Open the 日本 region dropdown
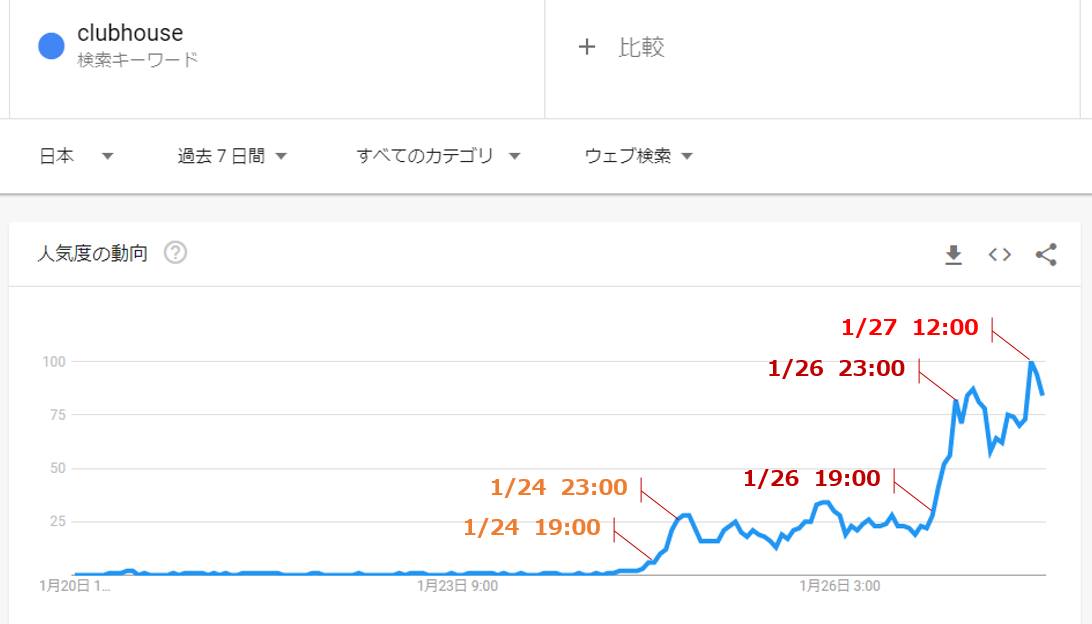 click(x=76, y=156)
